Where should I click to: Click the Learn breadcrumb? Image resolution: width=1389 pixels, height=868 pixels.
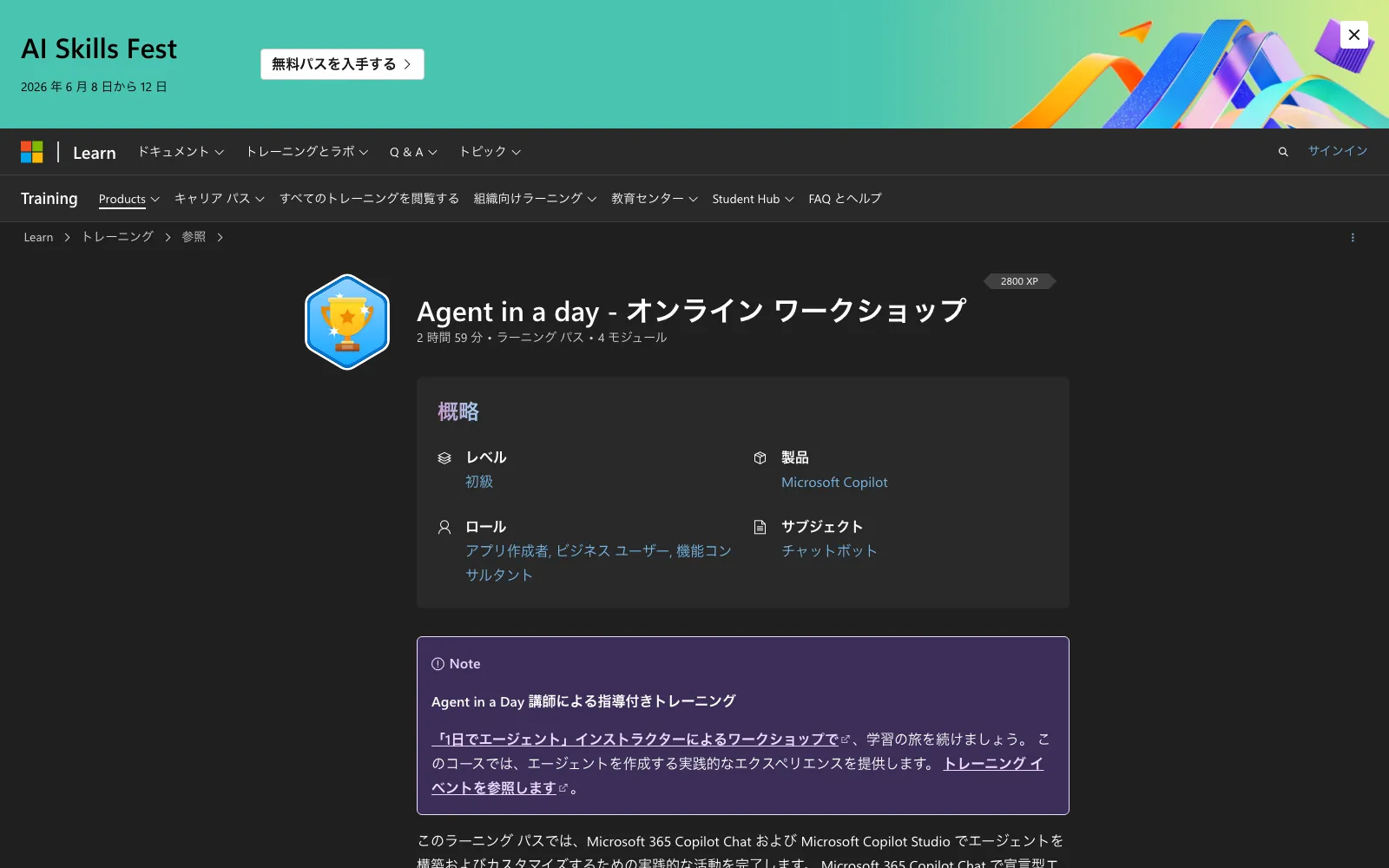click(x=38, y=237)
